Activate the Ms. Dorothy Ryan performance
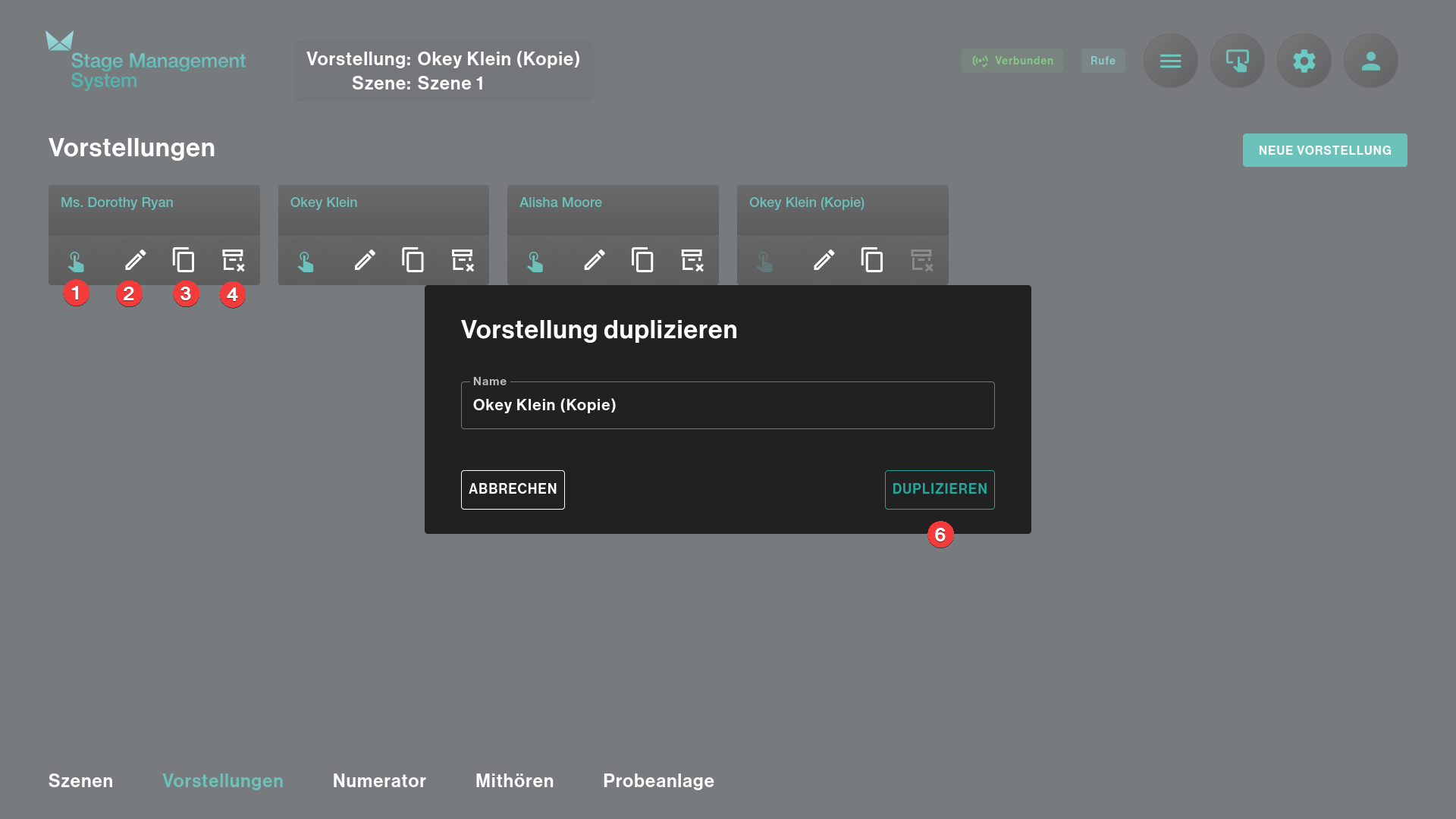1456x819 pixels. (x=76, y=261)
